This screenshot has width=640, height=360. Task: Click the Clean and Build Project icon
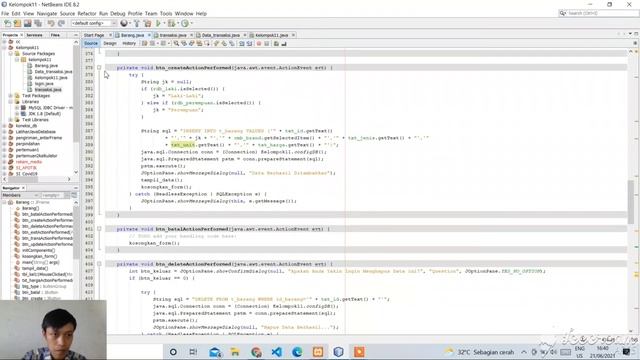[x=147, y=23]
